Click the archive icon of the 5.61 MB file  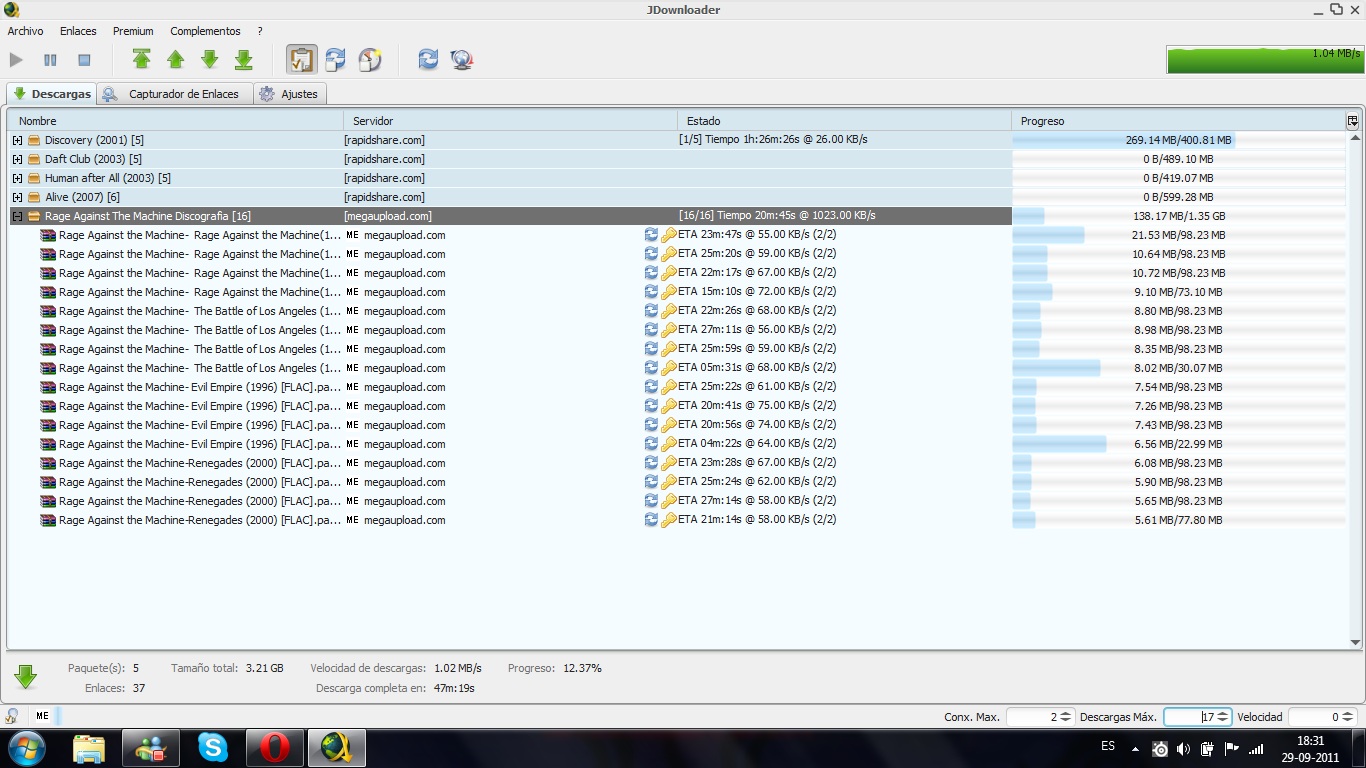pos(48,521)
